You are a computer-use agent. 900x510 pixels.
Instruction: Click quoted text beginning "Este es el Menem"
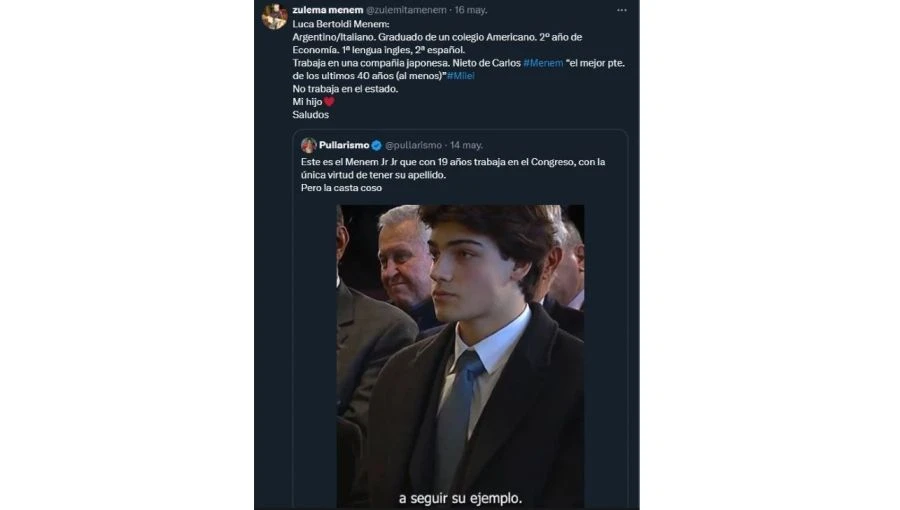point(452,162)
